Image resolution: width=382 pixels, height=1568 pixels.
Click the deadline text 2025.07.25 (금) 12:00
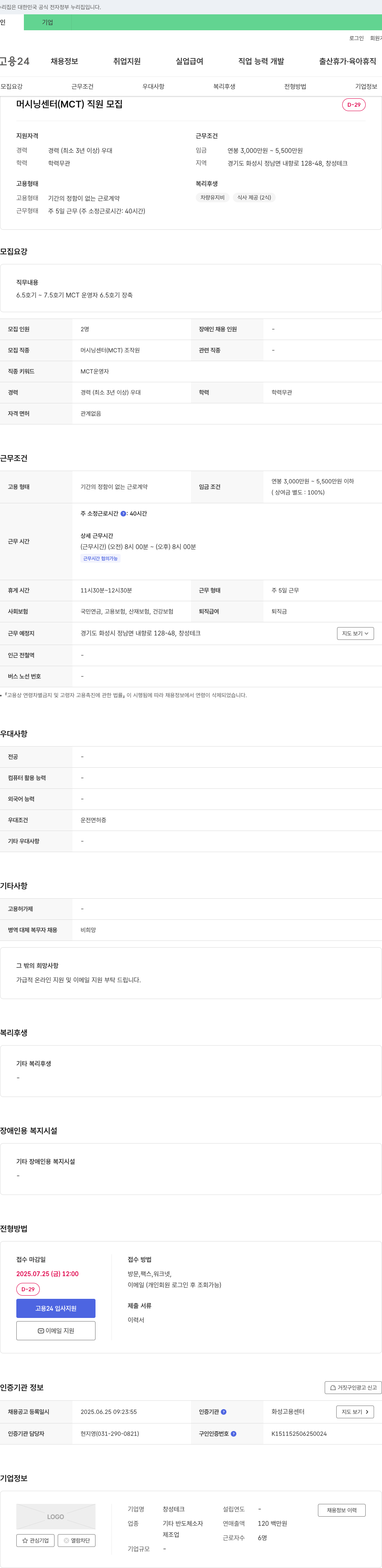click(x=47, y=1274)
